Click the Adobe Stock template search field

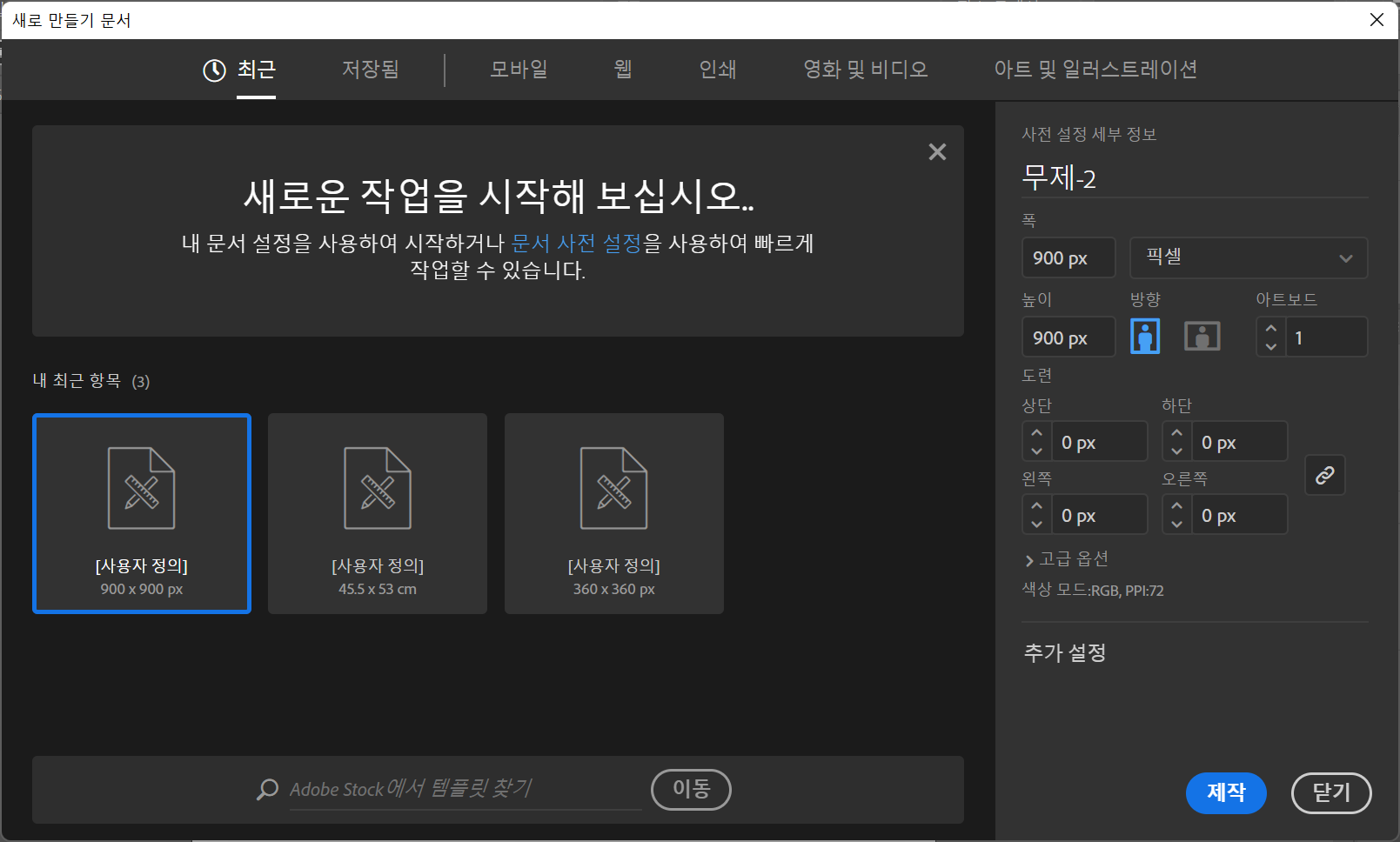[466, 789]
